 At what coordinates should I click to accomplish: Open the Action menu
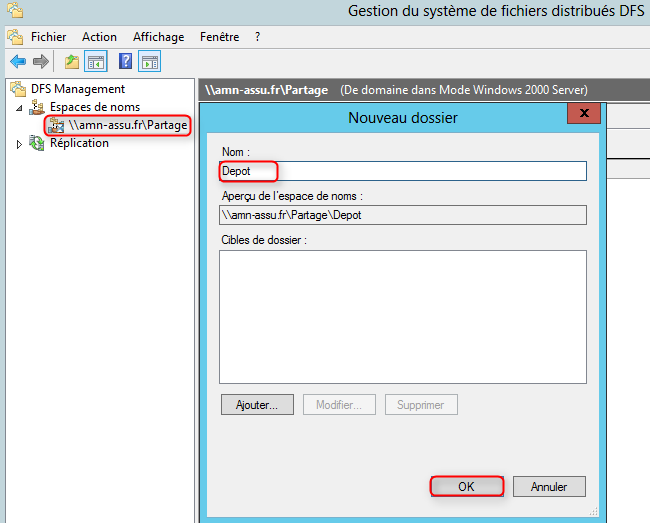(99, 37)
